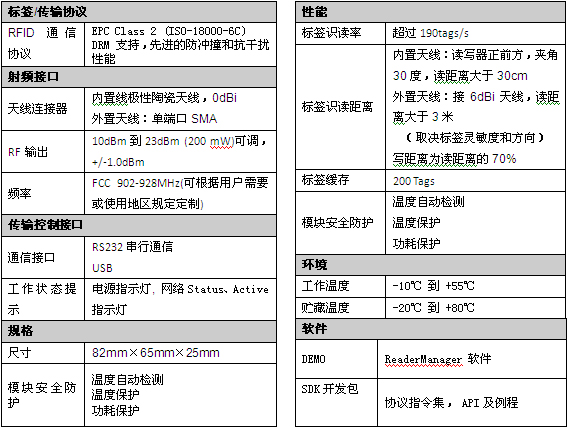
Task: Click the 'EPC Class 2 (ISO-18000-6C)' text
Action: tap(169, 31)
